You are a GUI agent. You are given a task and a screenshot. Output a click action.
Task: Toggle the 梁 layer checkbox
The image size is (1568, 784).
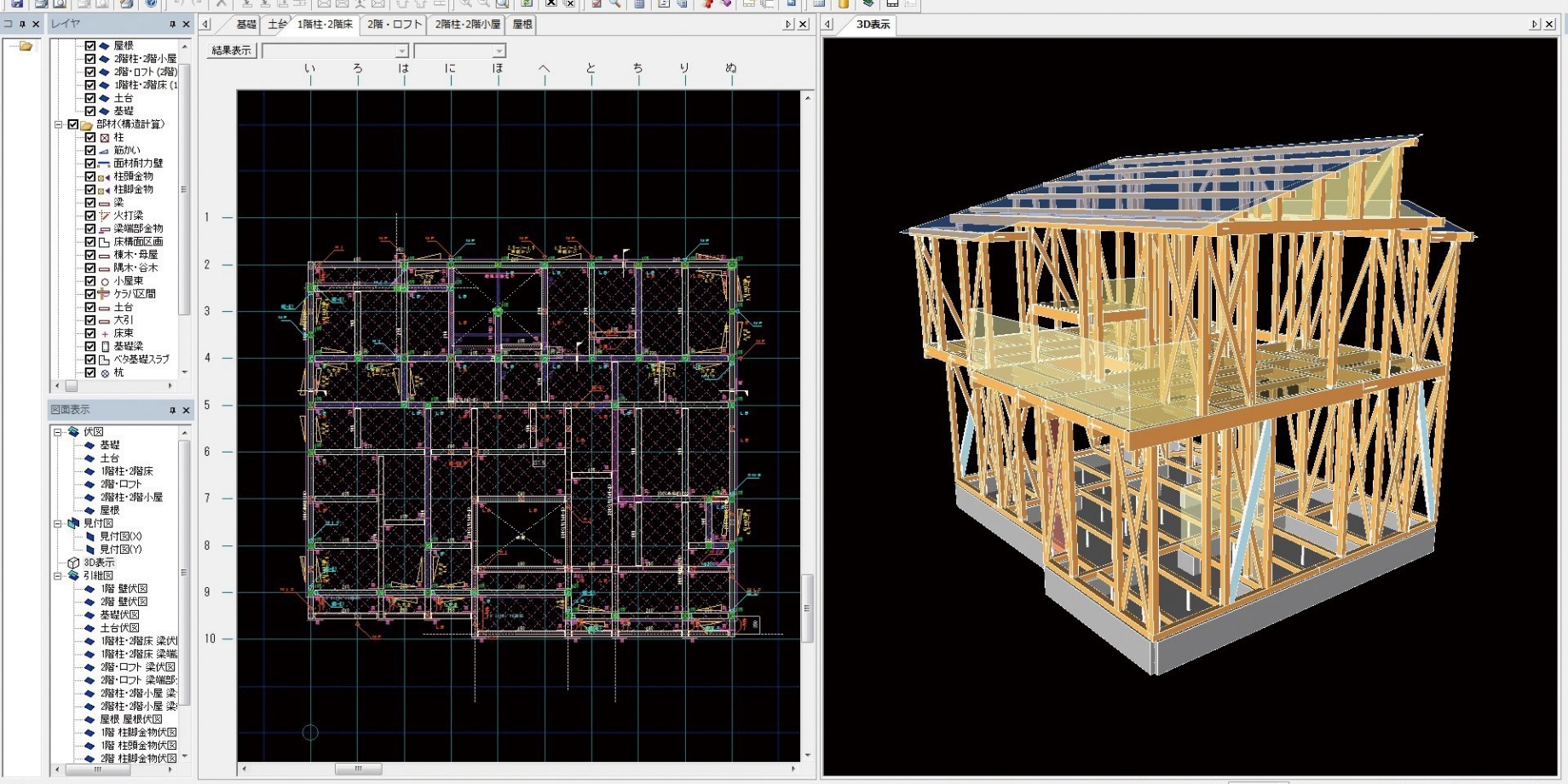(90, 203)
